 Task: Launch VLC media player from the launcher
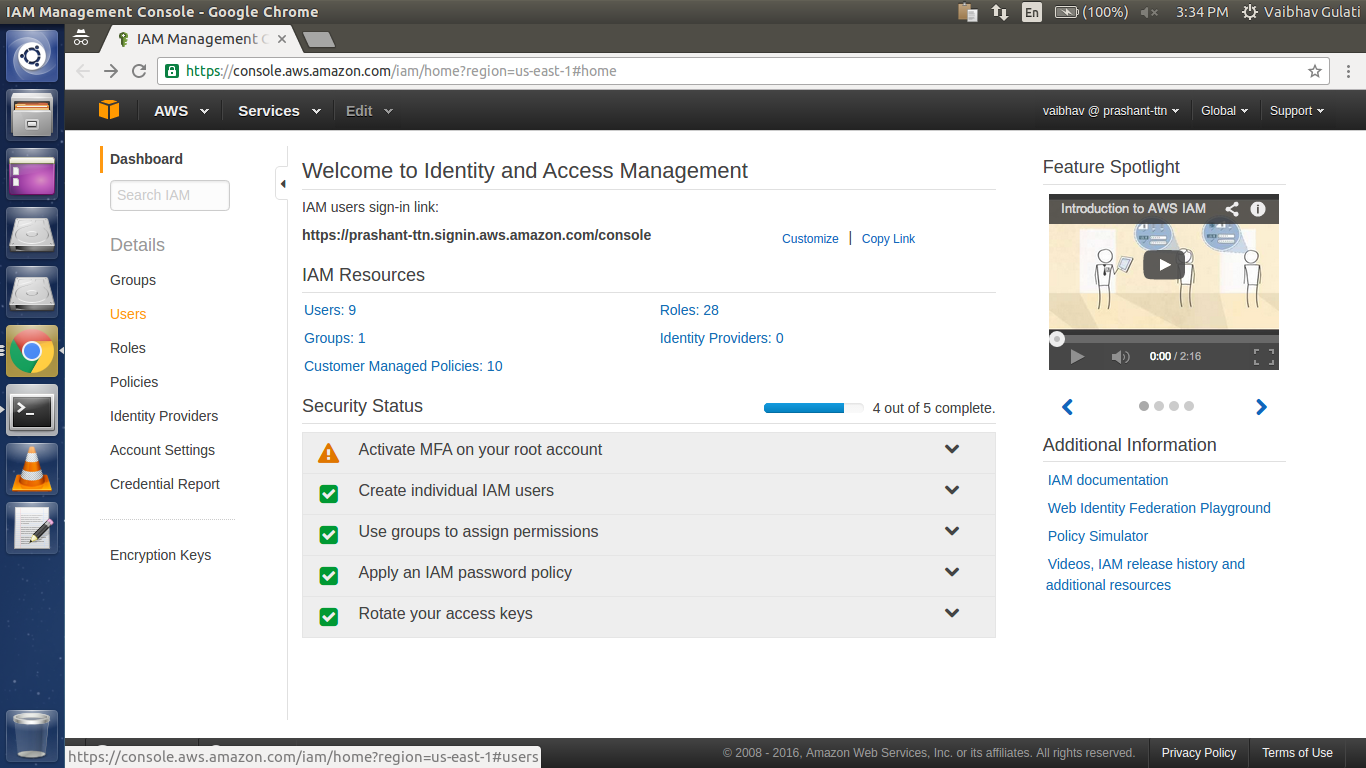pyautogui.click(x=32, y=469)
